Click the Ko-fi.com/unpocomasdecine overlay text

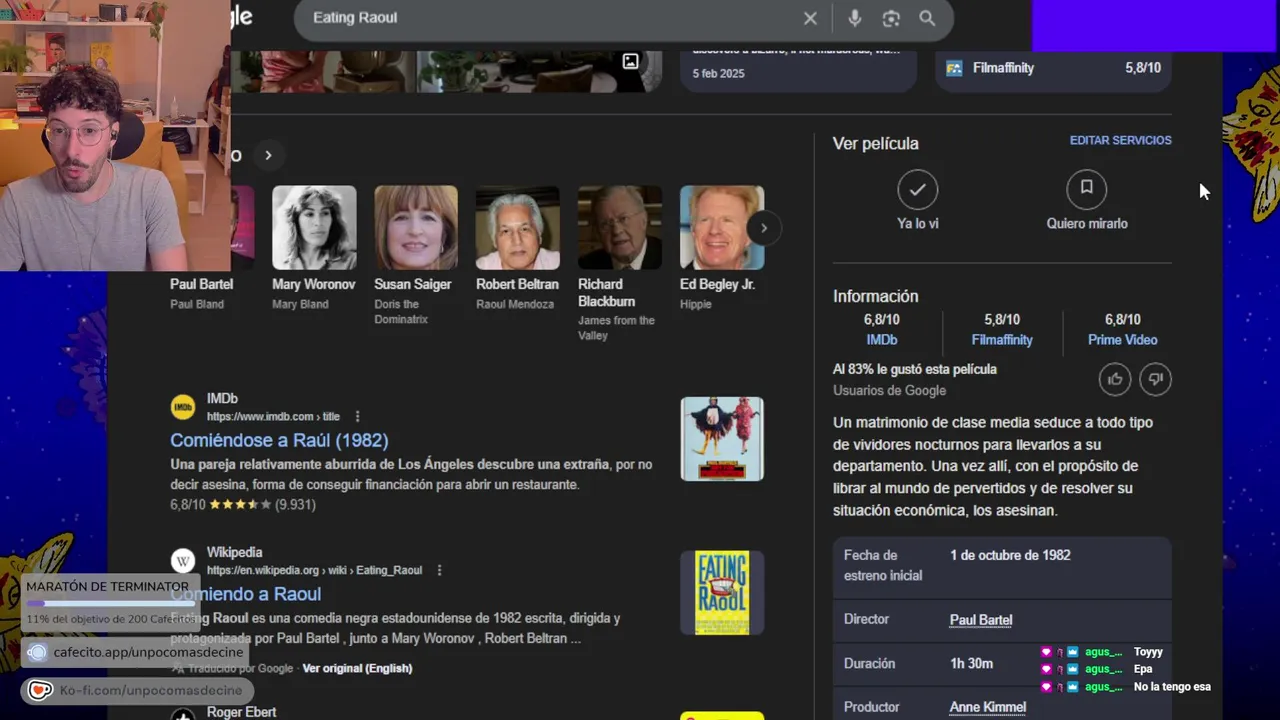(150, 690)
